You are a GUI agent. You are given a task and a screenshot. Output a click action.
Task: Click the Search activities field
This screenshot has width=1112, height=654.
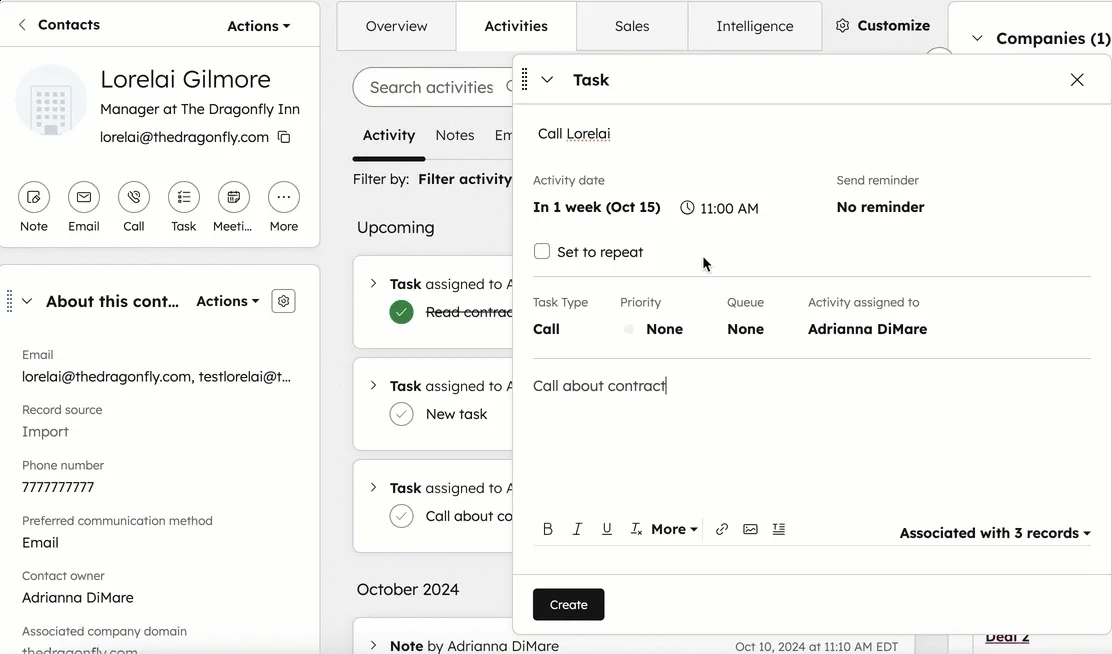point(433,87)
